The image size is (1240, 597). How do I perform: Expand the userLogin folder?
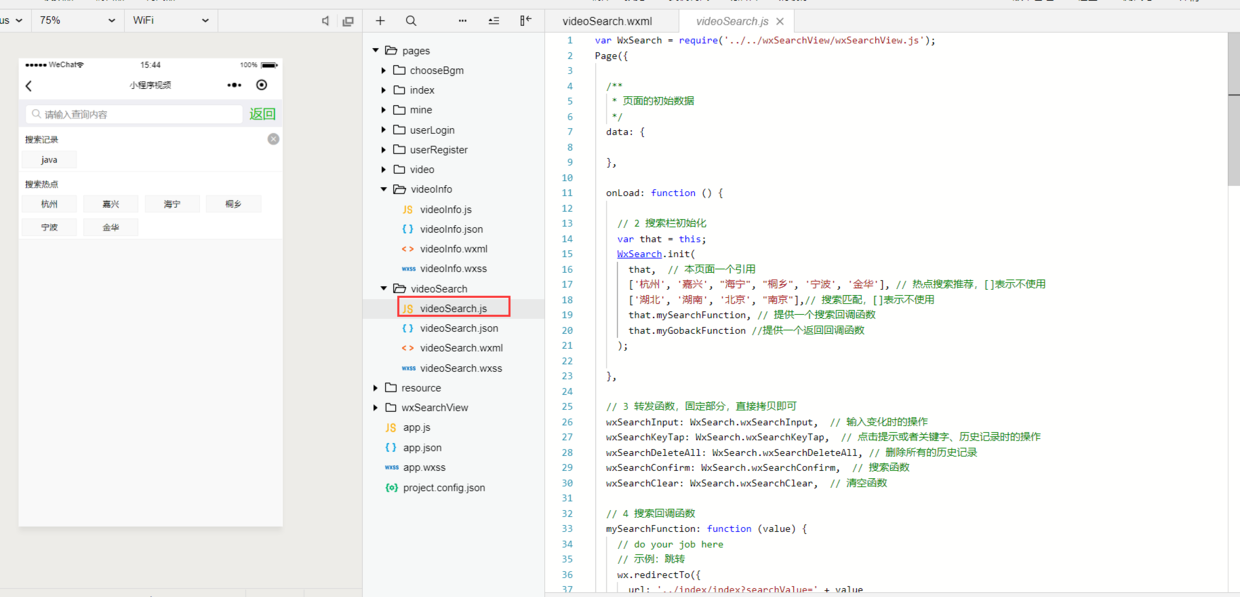click(x=384, y=130)
